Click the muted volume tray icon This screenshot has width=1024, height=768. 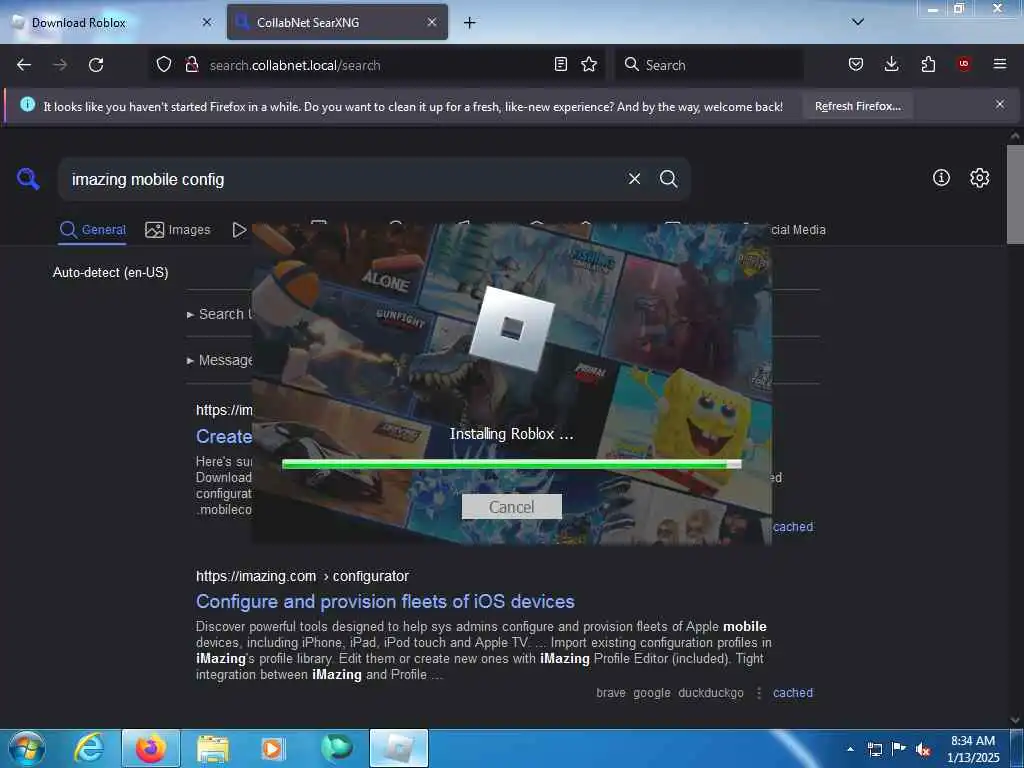(x=923, y=749)
